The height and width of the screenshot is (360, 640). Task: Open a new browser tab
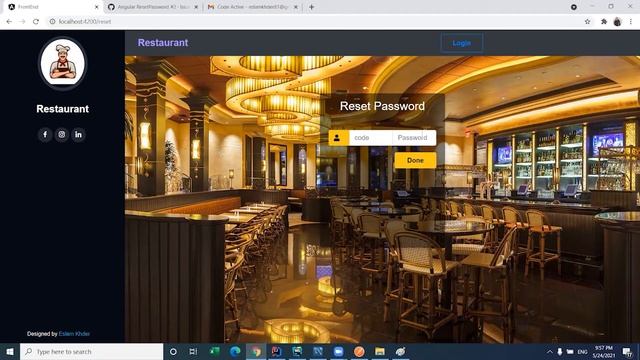(311, 7)
